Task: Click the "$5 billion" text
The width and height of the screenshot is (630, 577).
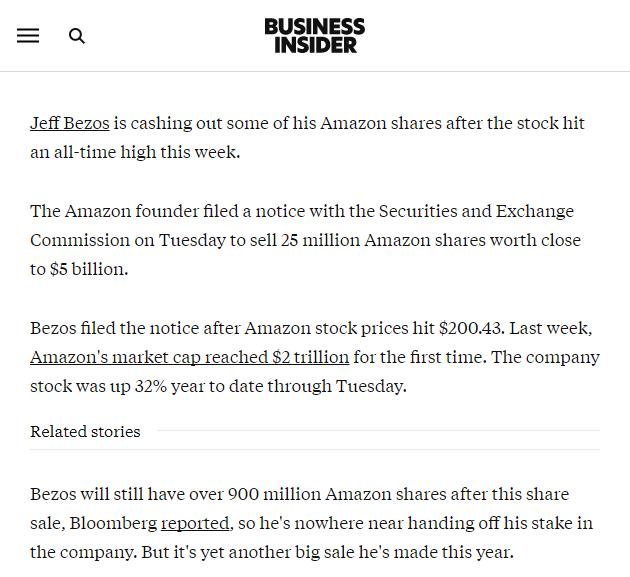Action: coord(88,269)
